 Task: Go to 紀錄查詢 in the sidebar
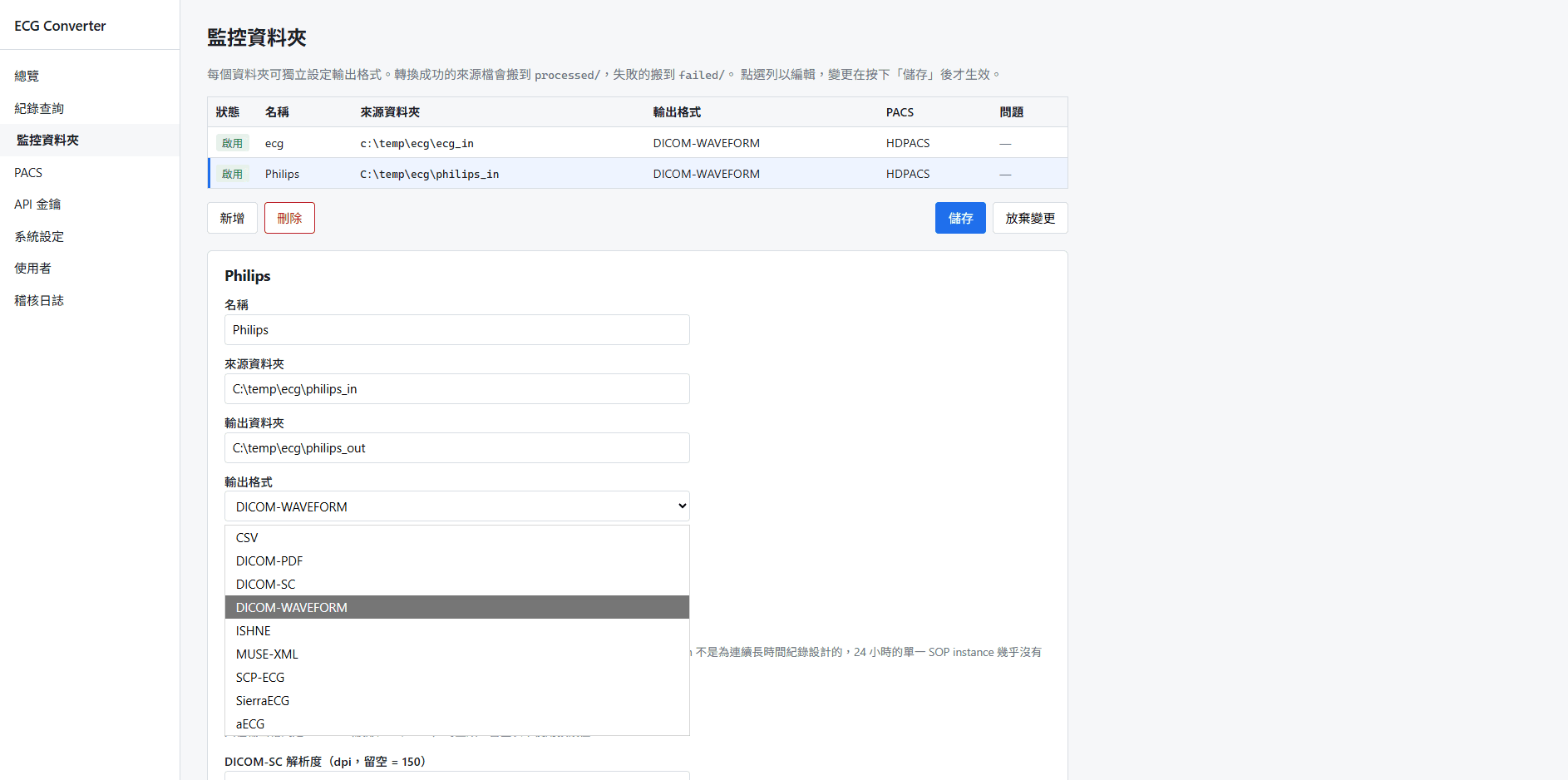coord(39,108)
